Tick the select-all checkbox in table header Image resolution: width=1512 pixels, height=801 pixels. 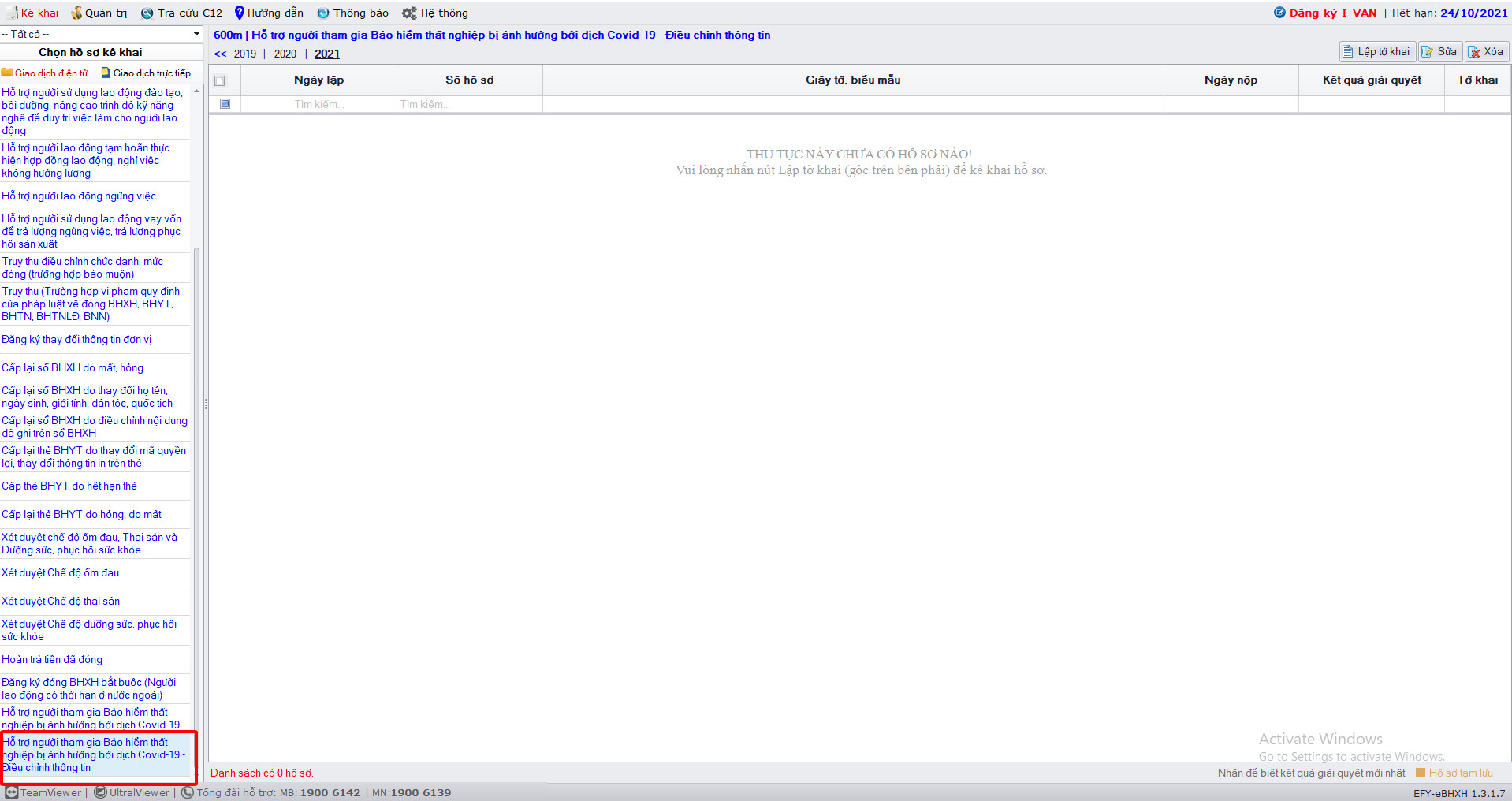[220, 80]
